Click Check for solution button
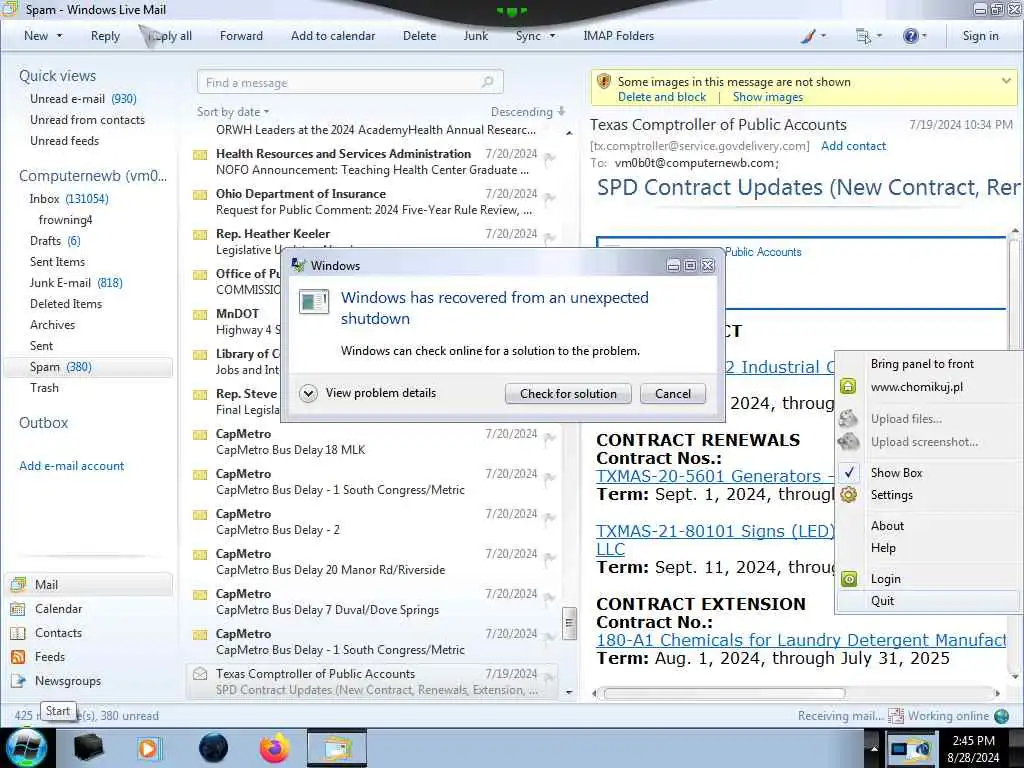The image size is (1024, 768). click(568, 394)
